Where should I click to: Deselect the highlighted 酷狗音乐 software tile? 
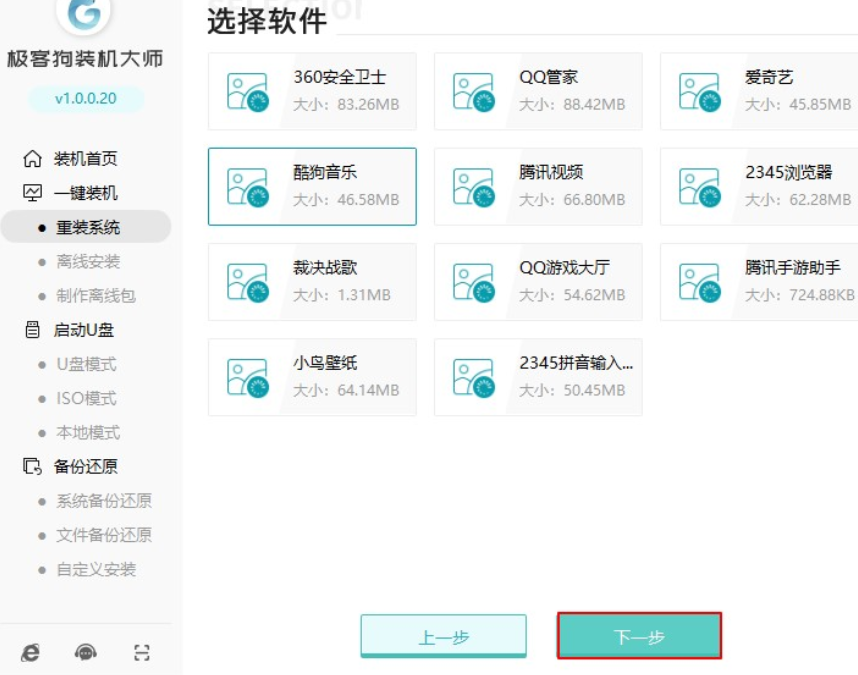(312, 187)
